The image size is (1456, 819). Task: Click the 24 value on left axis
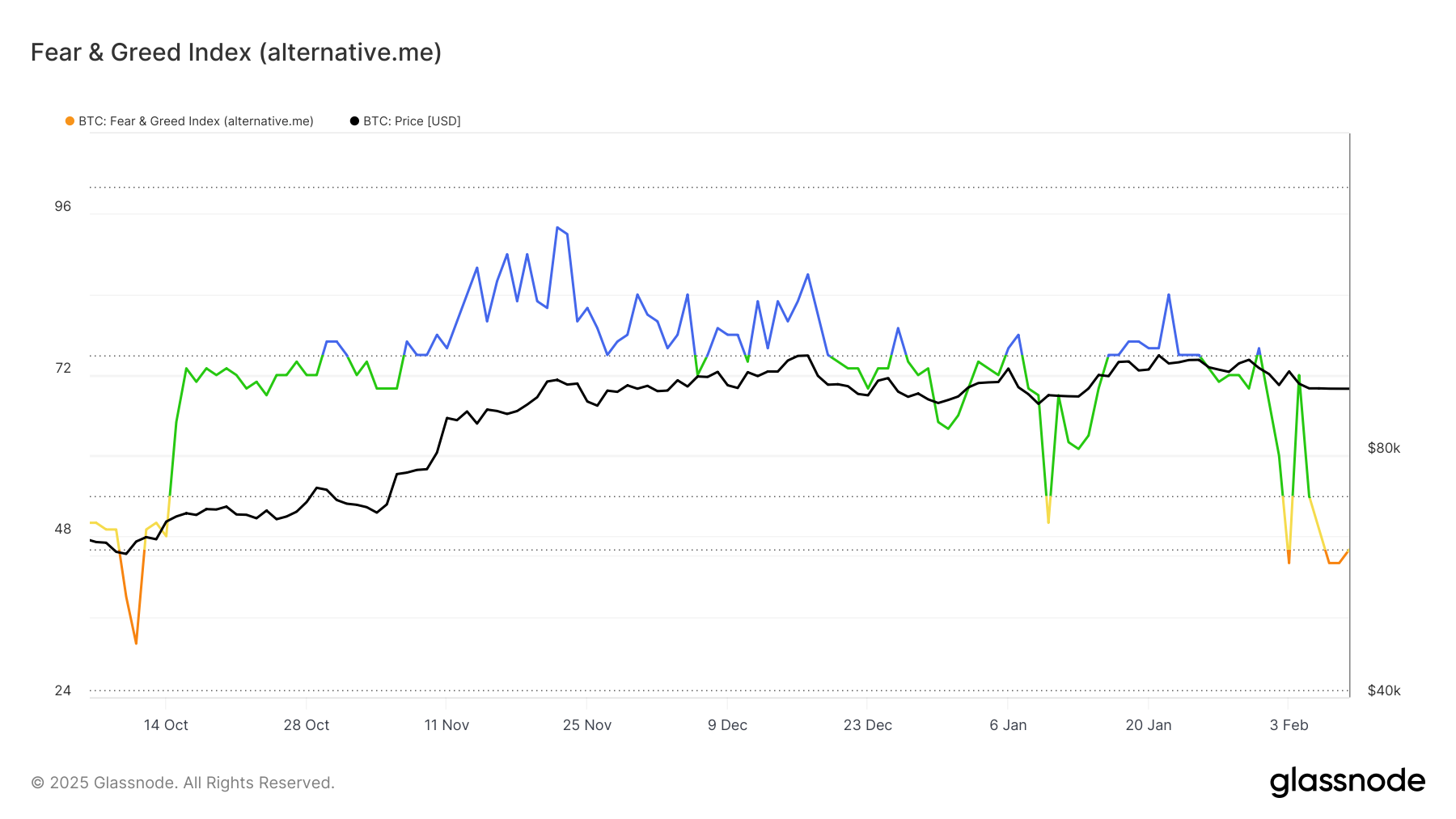(63, 690)
